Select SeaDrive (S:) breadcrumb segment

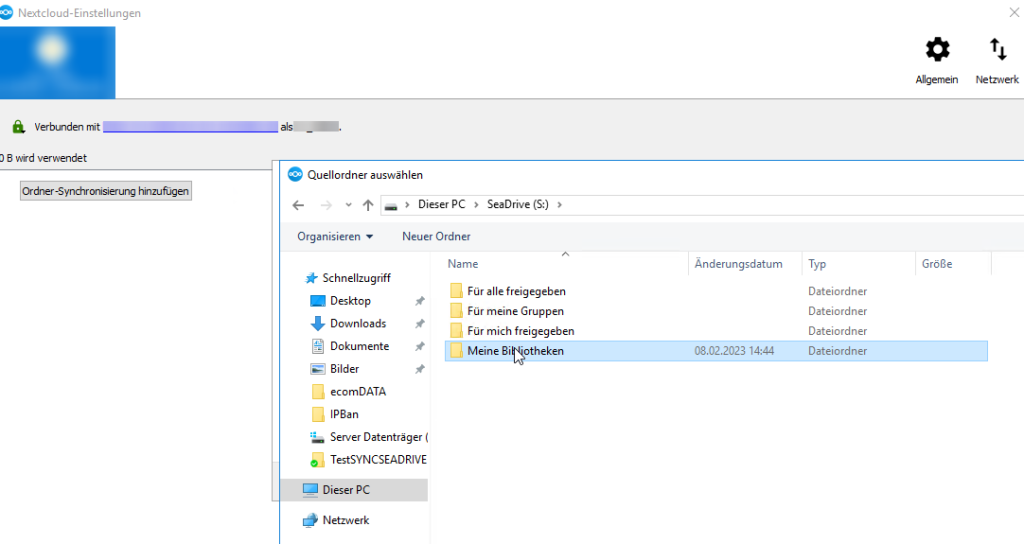(x=518, y=204)
